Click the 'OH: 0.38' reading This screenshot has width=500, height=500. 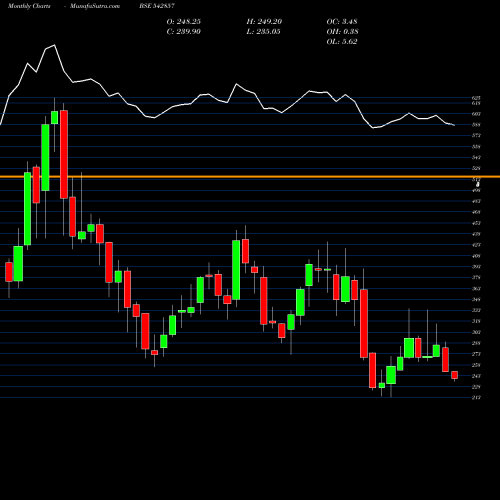pos(342,32)
